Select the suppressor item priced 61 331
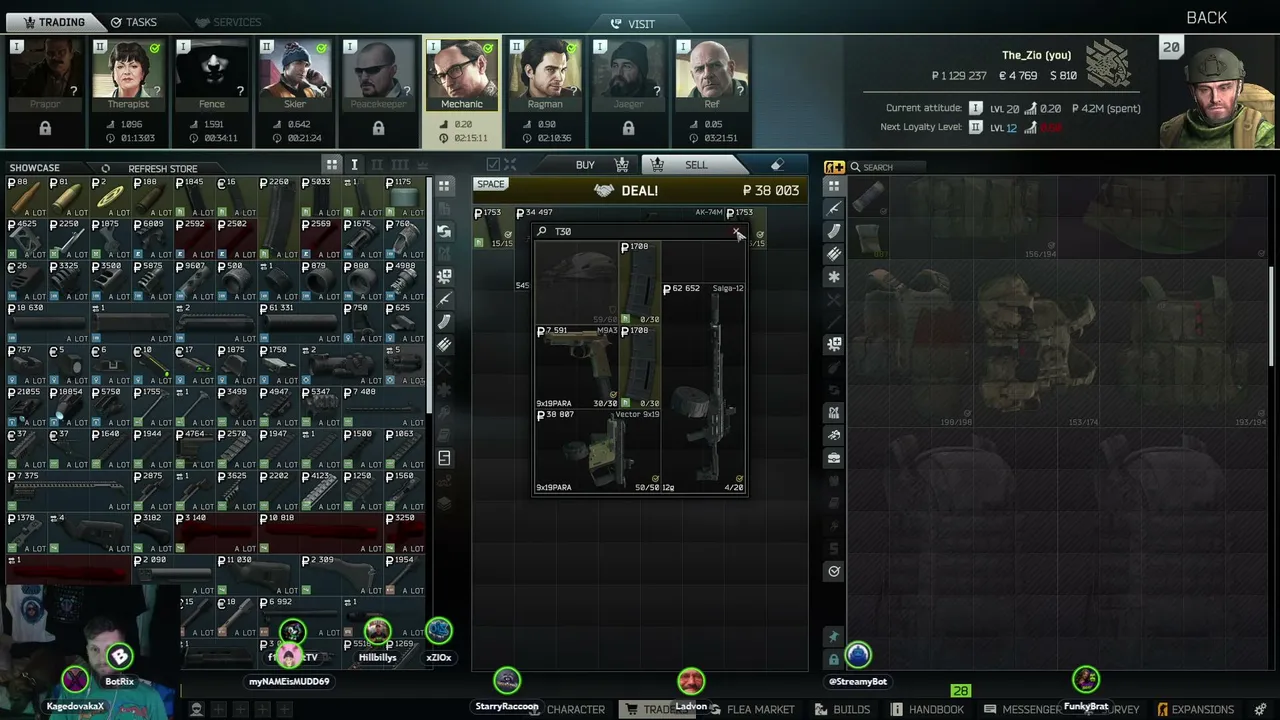This screenshot has width=1280, height=720. pyautogui.click(x=298, y=323)
